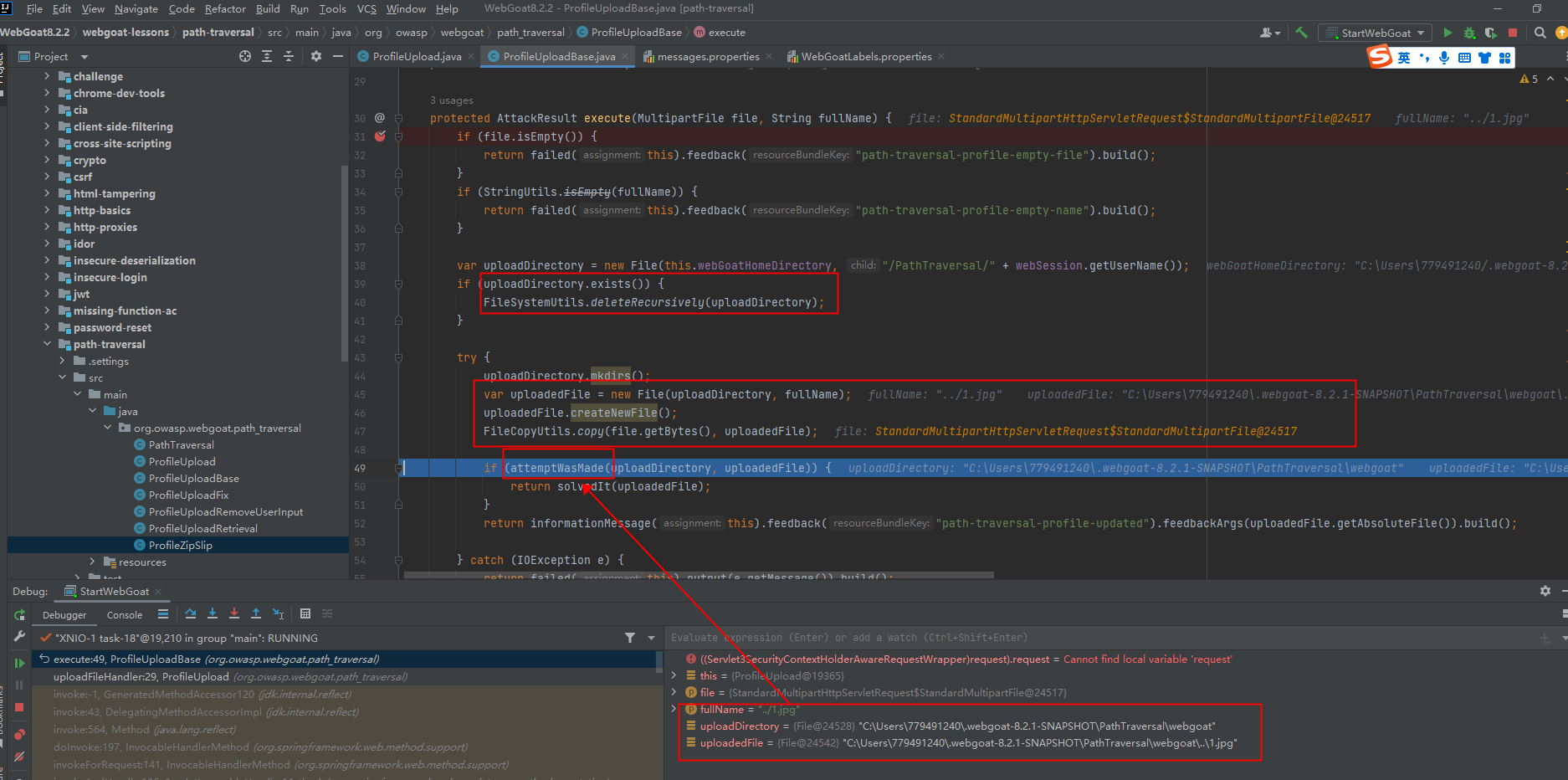Switch to messages.properties tab
This screenshot has height=780, width=1568.
point(708,56)
